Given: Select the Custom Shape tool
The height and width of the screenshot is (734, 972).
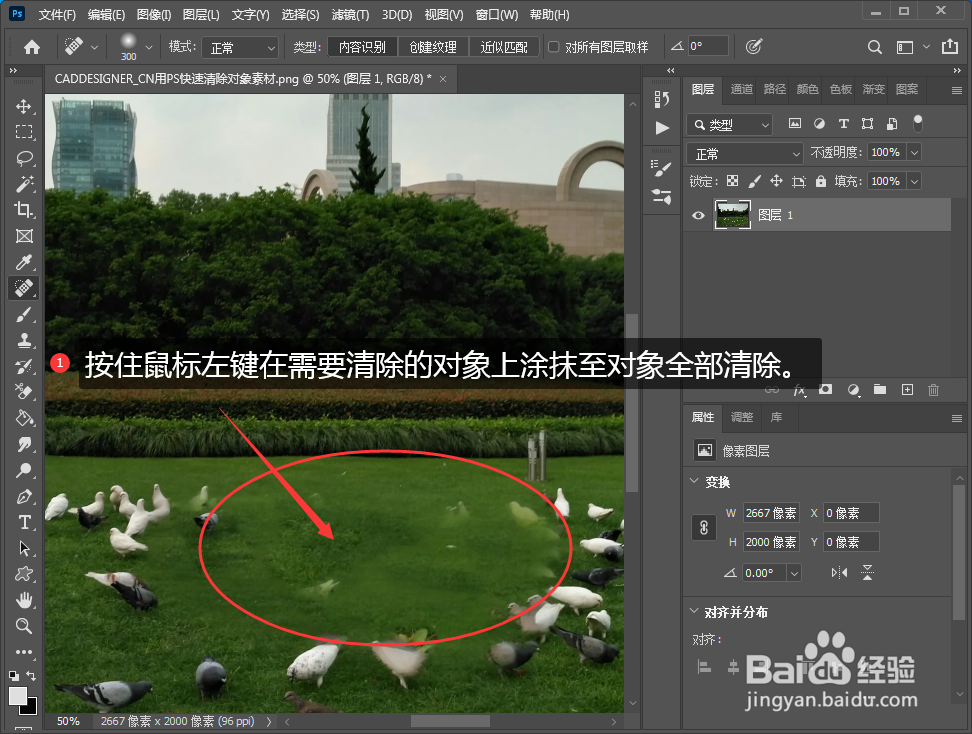Looking at the screenshot, I should click(x=24, y=574).
